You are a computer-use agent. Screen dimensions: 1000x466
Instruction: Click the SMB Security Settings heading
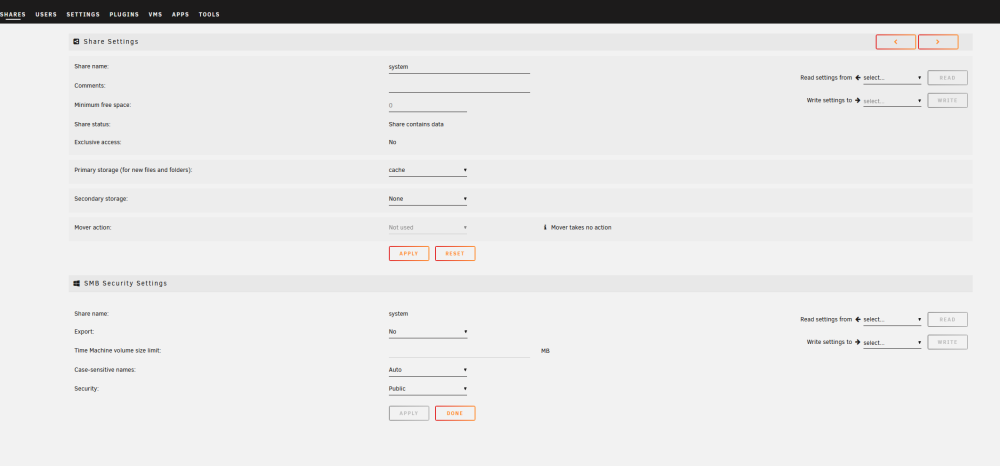point(126,283)
